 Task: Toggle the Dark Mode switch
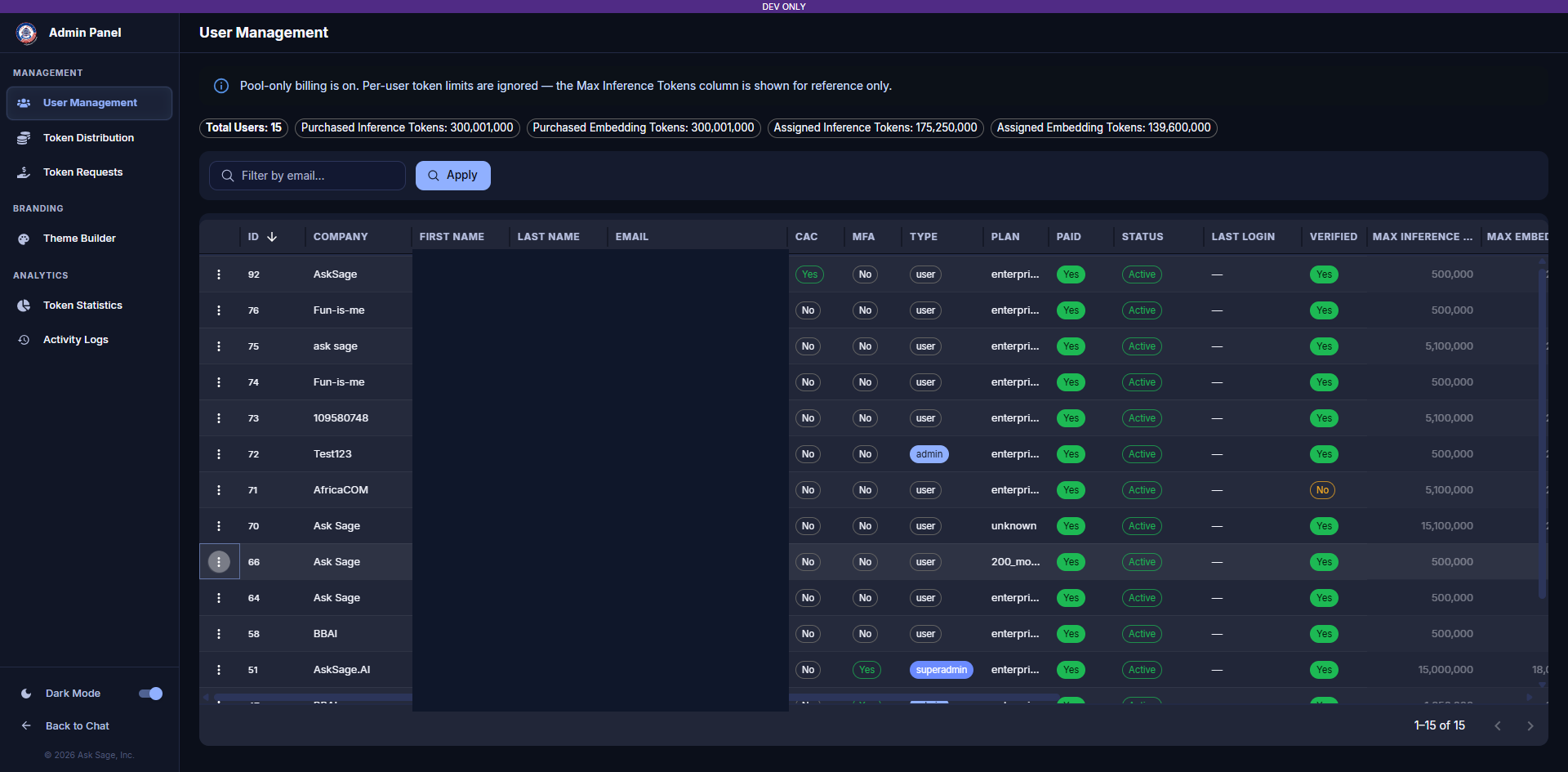[150, 694]
